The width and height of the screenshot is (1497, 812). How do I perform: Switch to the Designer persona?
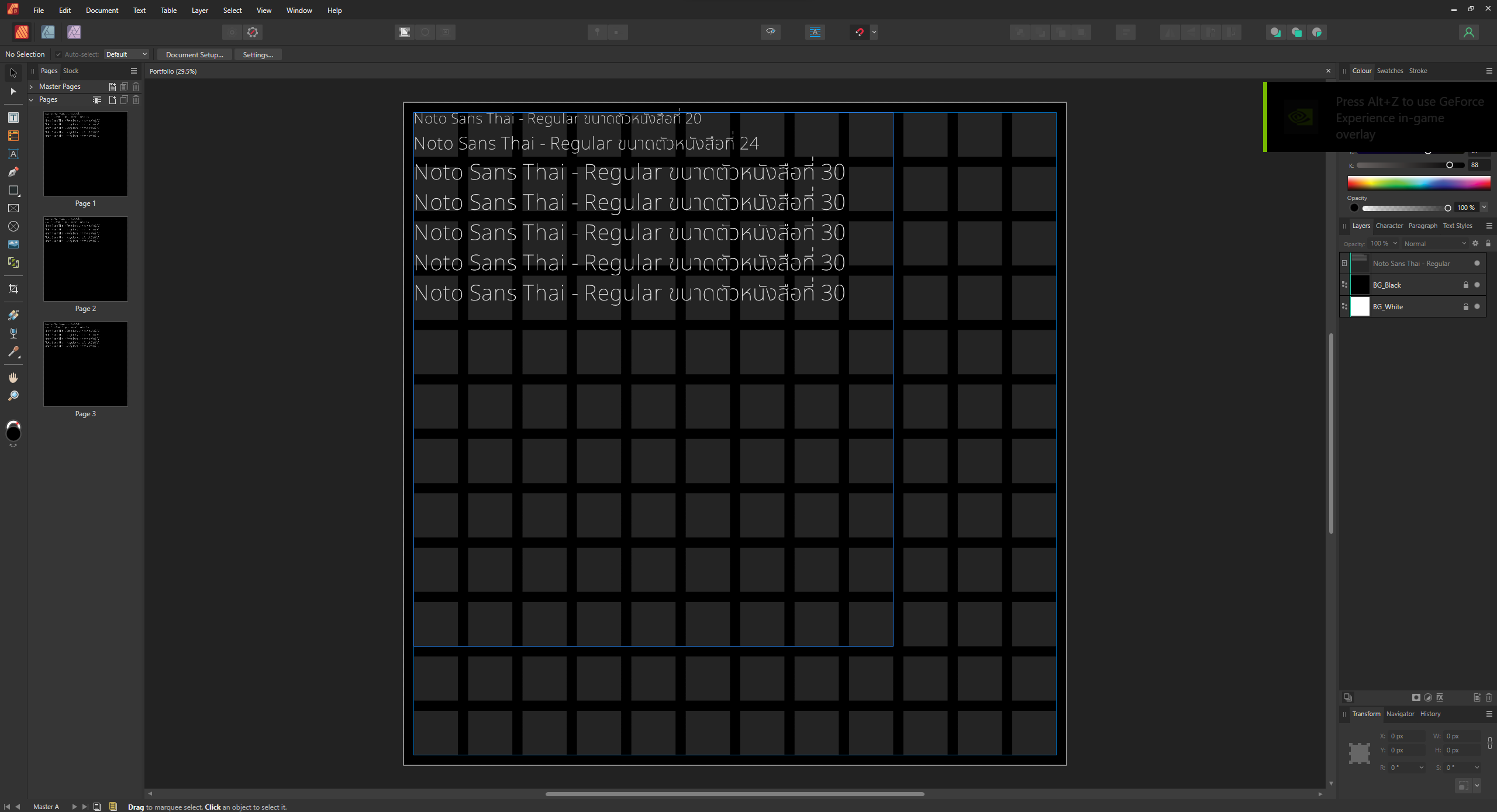tap(48, 32)
